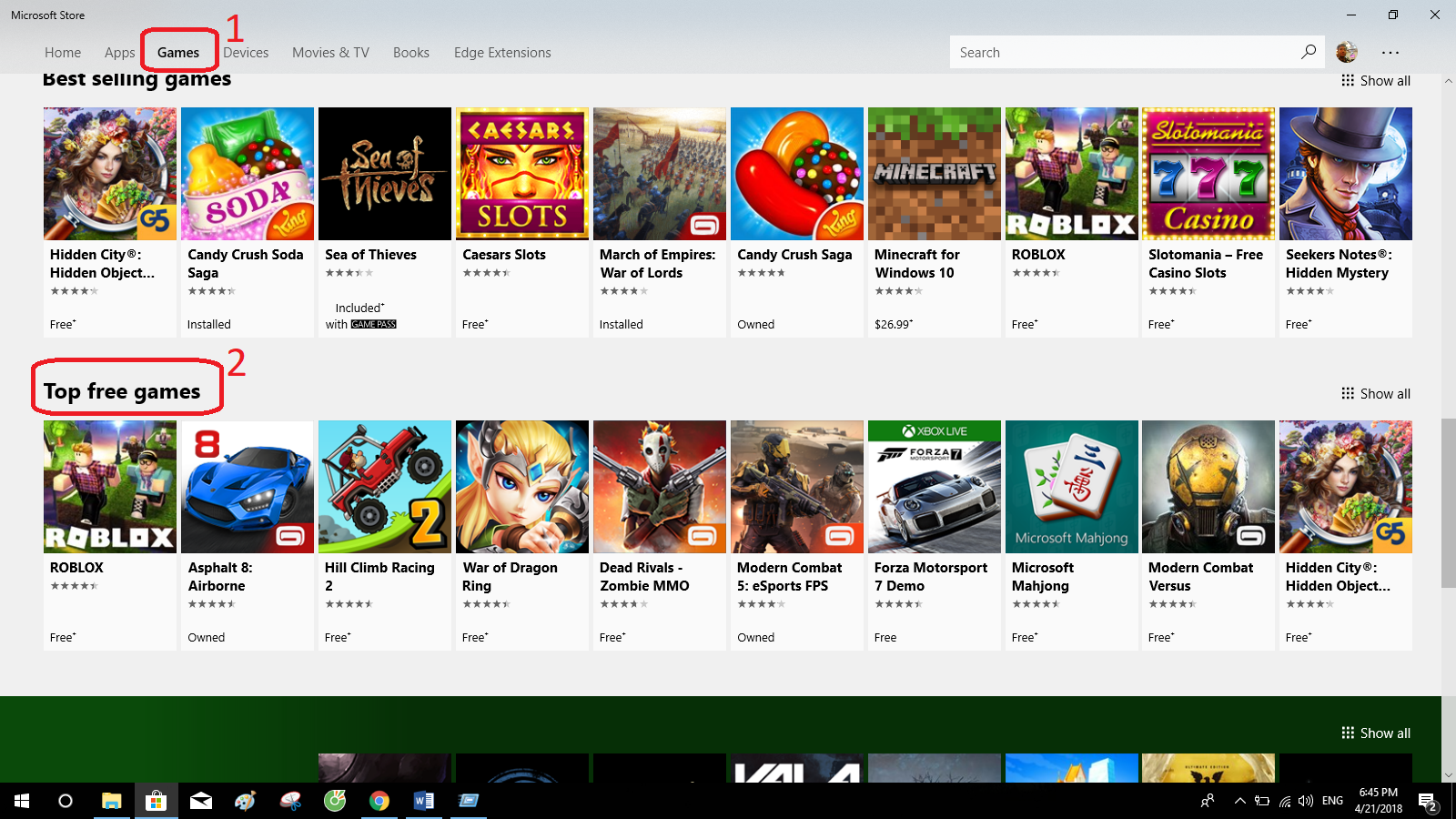The image size is (1456, 819).
Task: Open File Explorer from taskbar
Action: click(x=111, y=801)
